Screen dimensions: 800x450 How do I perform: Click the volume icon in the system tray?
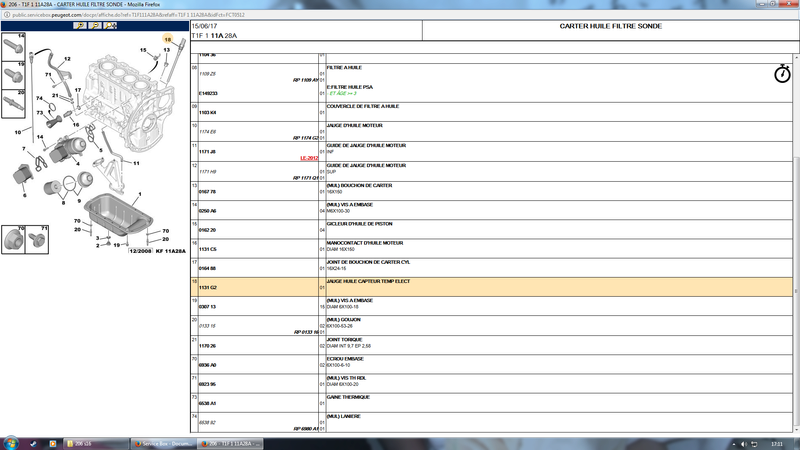pyautogui.click(x=743, y=444)
